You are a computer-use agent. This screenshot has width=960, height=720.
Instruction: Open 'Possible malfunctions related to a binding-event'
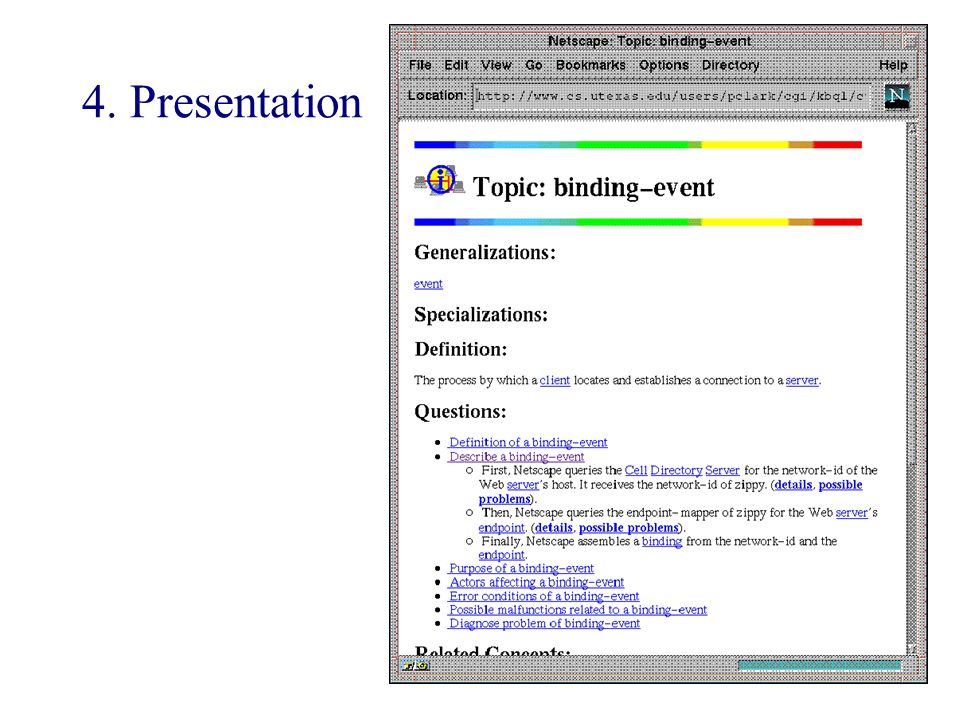click(x=577, y=610)
